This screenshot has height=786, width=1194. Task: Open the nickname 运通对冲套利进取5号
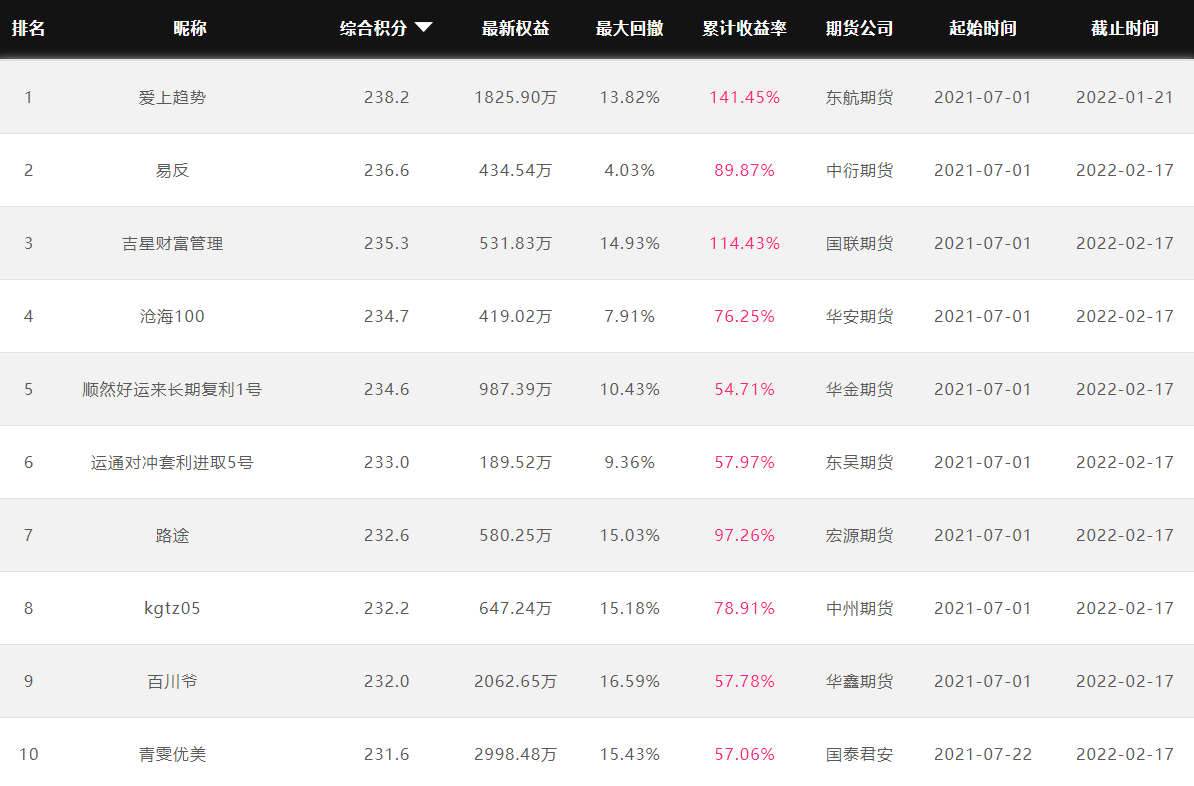click(172, 462)
